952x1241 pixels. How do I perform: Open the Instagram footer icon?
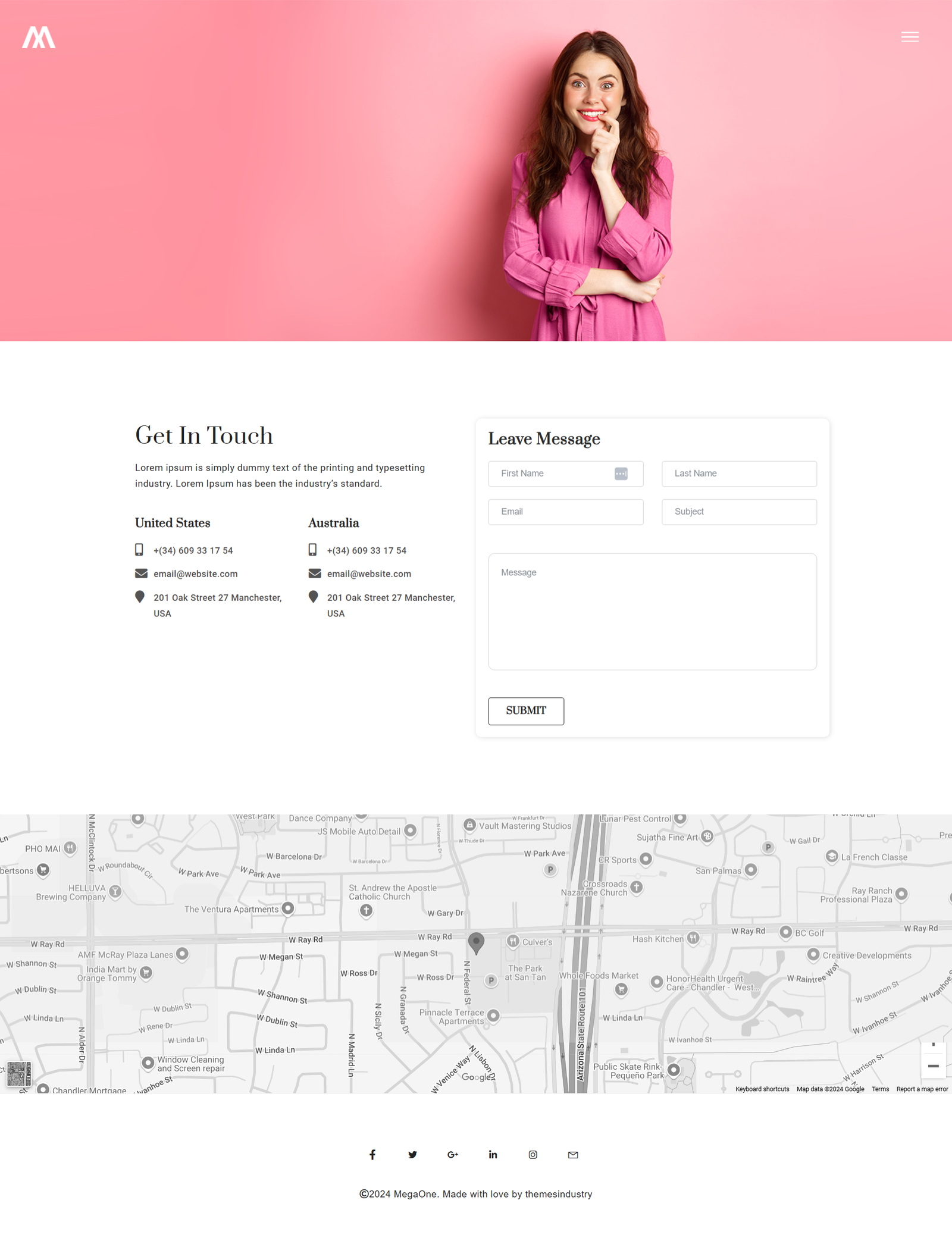coord(533,1155)
